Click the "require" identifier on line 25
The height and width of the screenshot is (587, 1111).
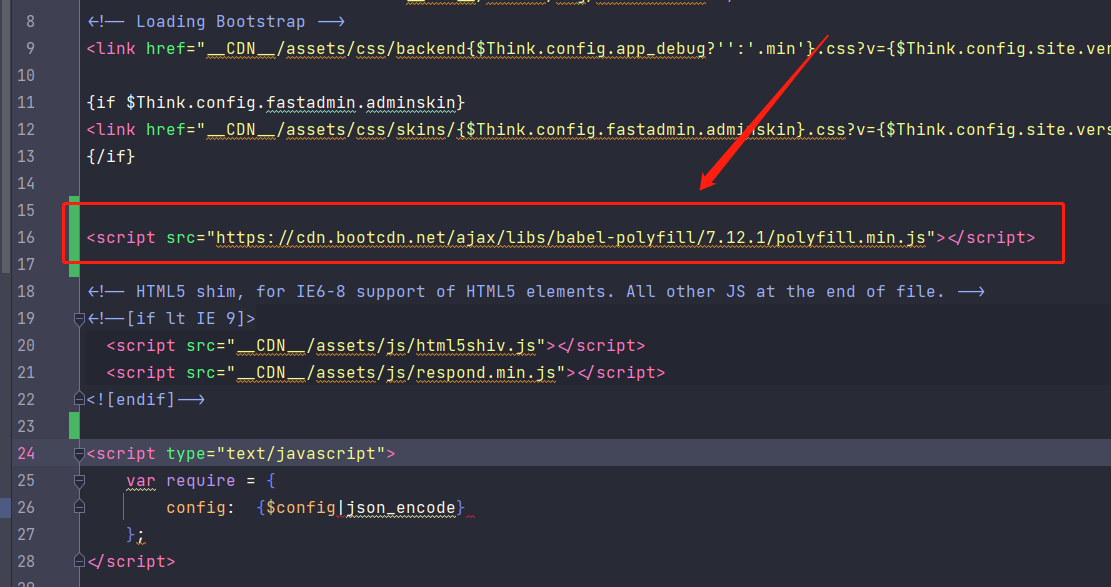pyautogui.click(x=201, y=481)
